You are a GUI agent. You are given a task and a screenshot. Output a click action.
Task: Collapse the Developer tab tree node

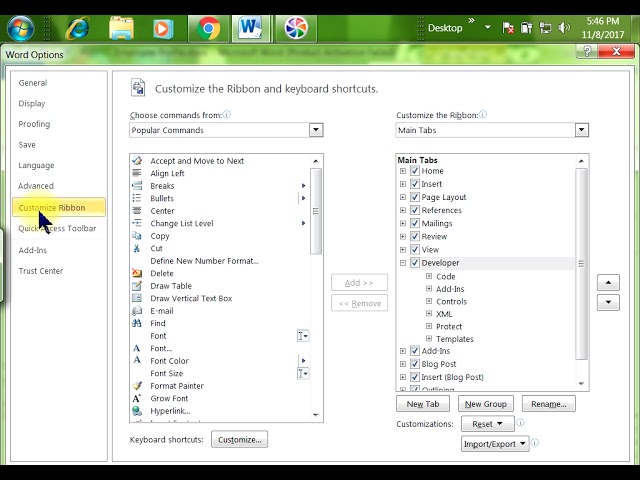coord(403,263)
